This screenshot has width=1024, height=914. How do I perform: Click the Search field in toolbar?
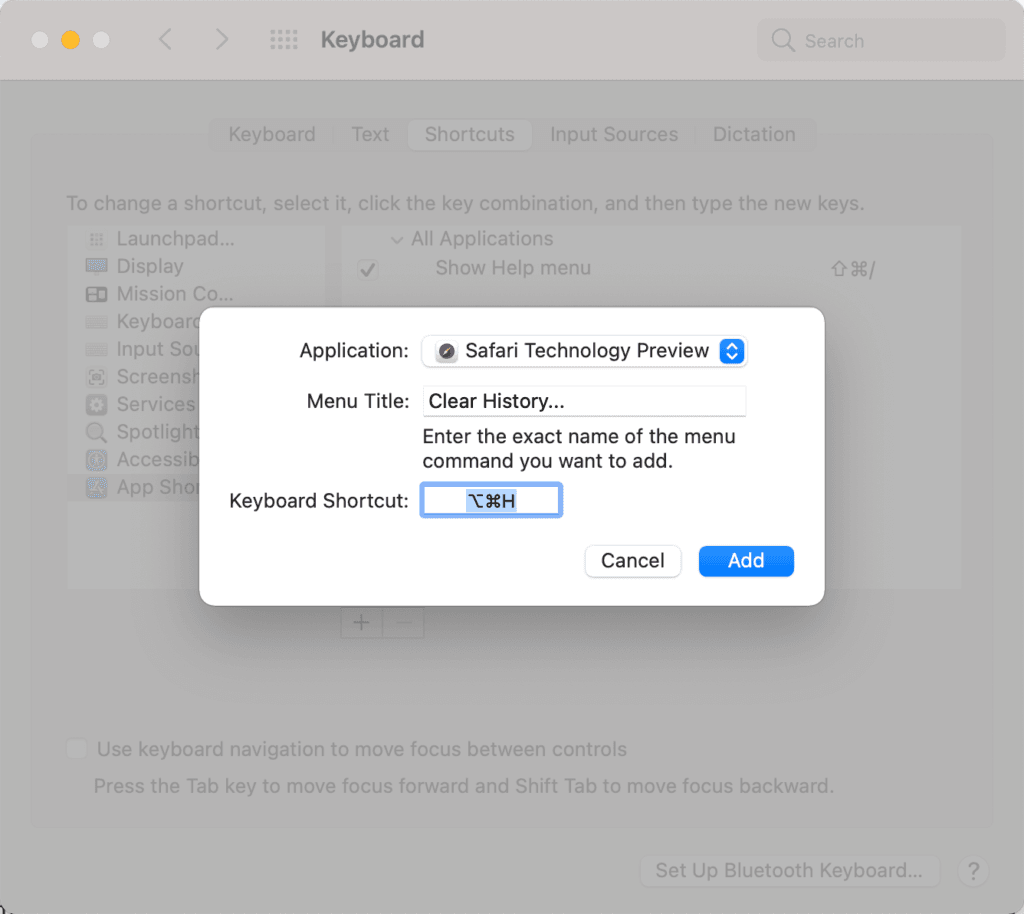pos(881,40)
